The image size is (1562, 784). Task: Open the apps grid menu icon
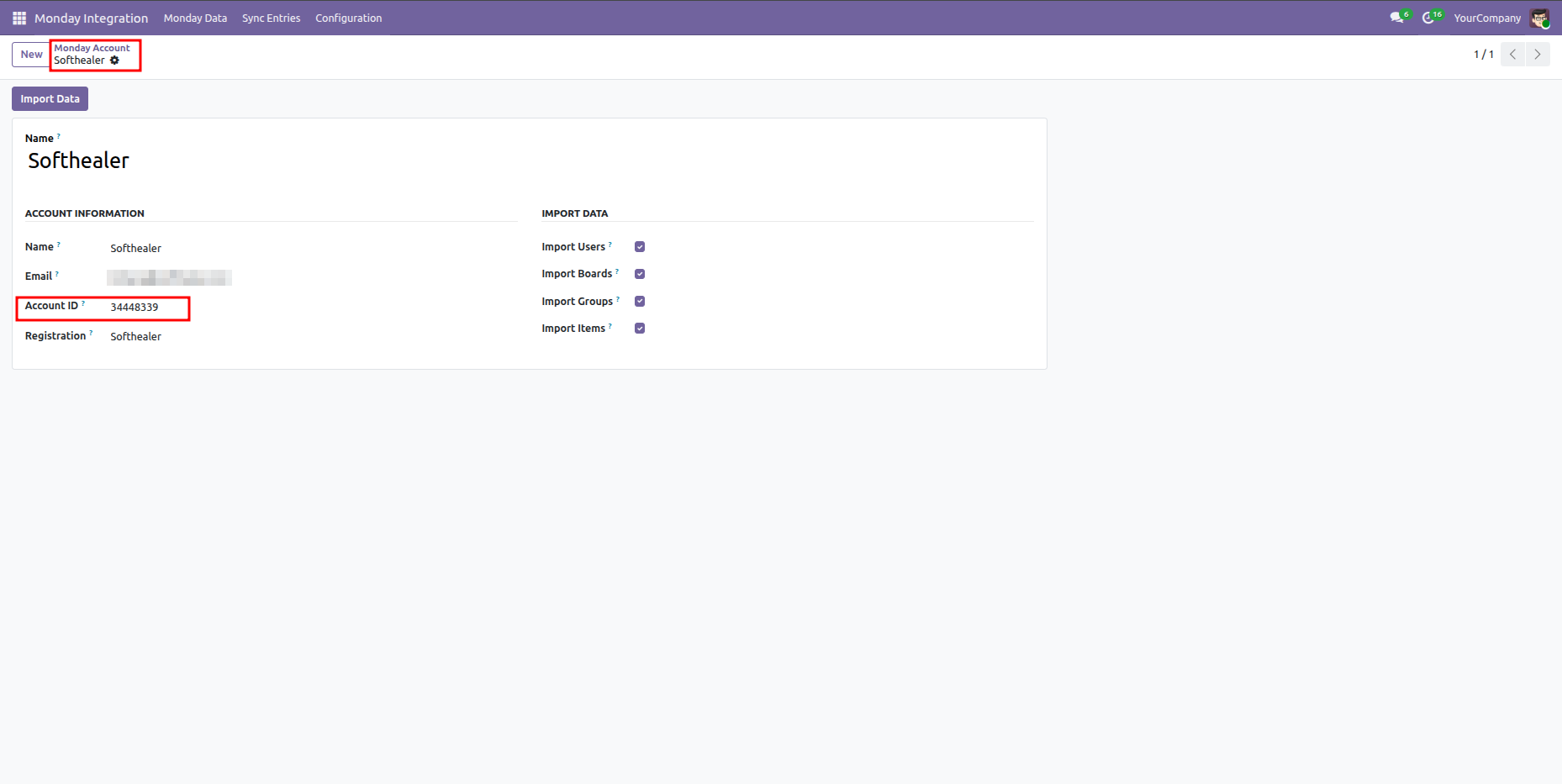point(19,18)
